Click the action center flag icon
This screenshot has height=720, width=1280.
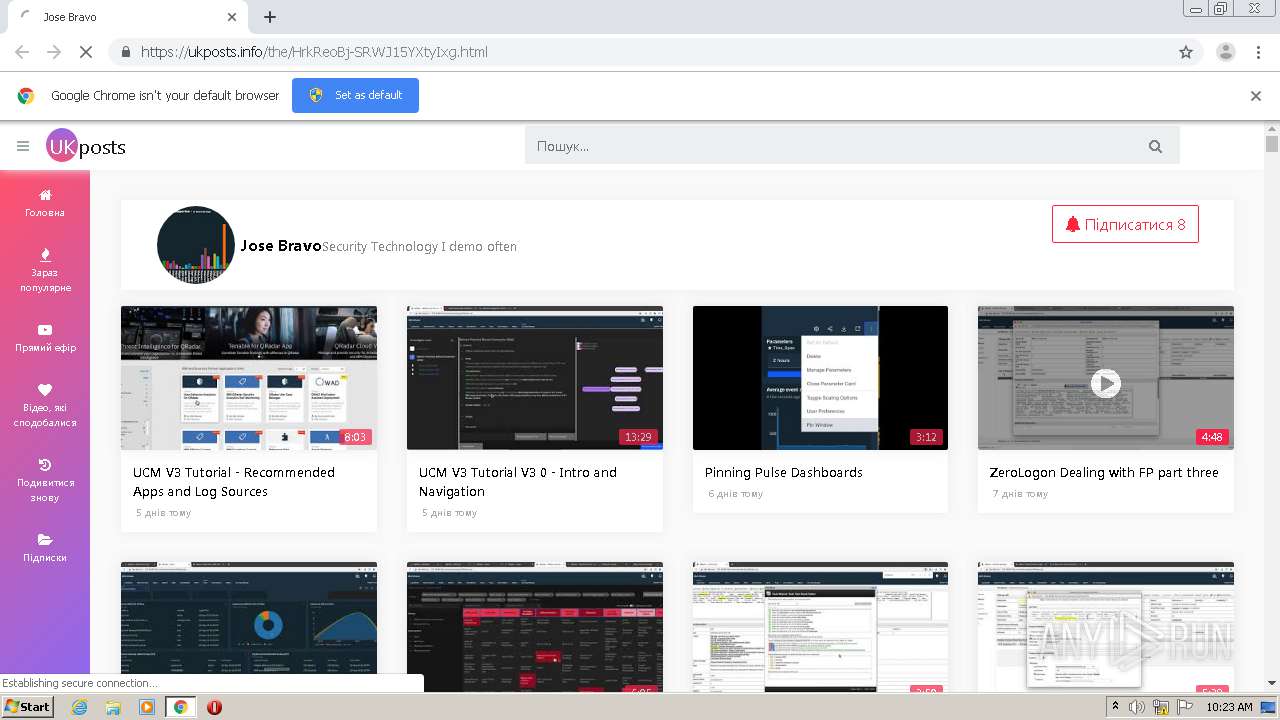(x=1185, y=707)
